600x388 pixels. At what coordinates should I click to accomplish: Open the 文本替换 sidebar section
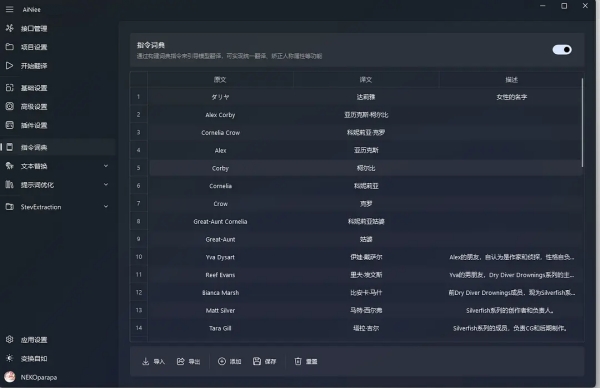[58, 166]
